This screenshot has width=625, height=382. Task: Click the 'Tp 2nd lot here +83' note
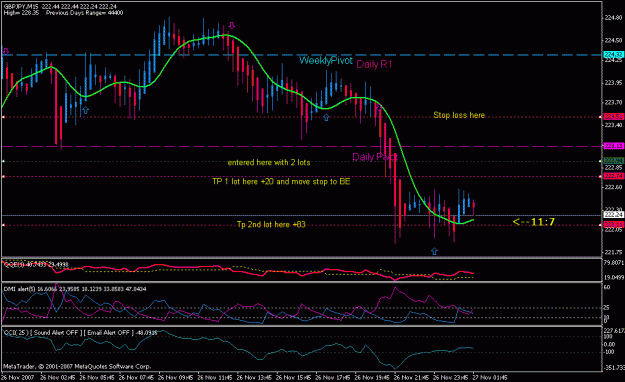(x=271, y=224)
